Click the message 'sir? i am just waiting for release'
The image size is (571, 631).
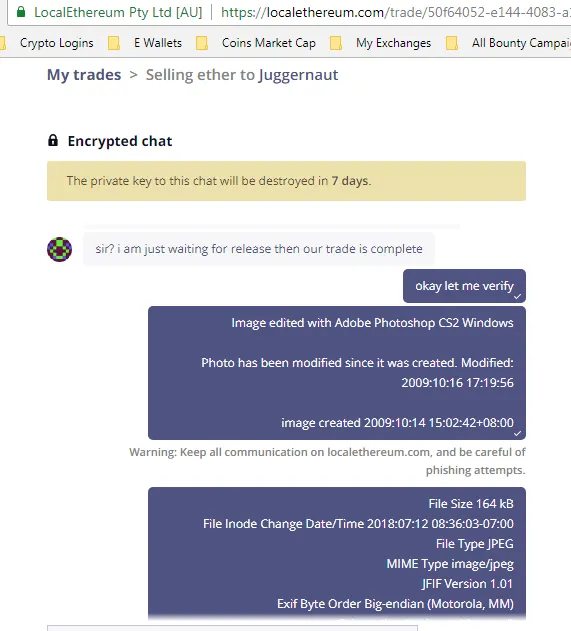pyautogui.click(x=259, y=249)
